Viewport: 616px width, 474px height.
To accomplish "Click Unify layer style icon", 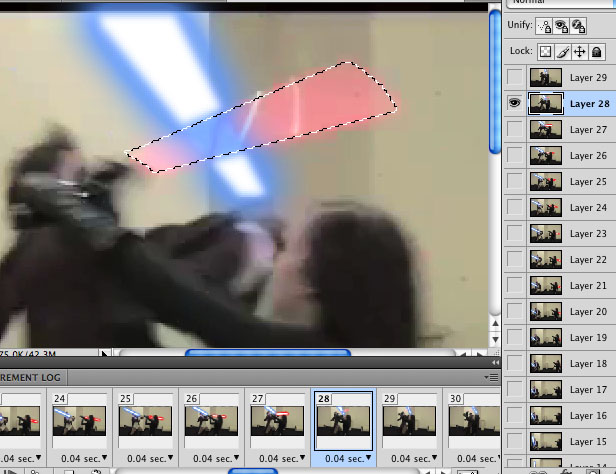I will 578,26.
